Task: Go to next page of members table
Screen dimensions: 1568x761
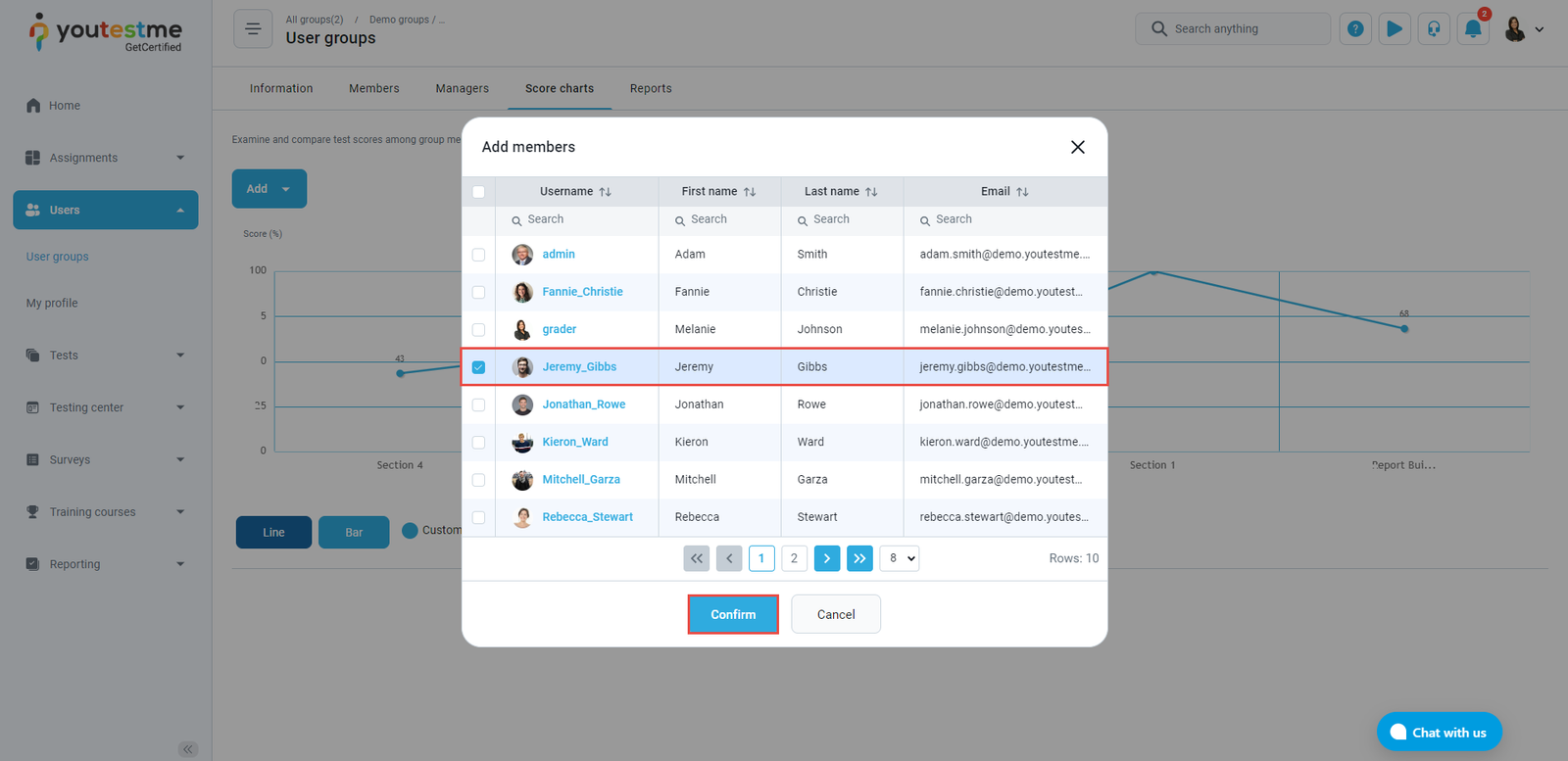Action: pyautogui.click(x=827, y=558)
